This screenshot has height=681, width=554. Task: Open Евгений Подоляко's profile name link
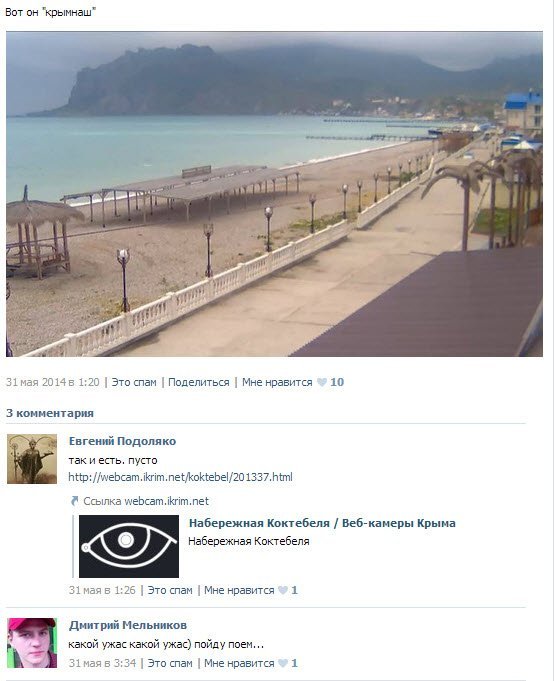point(122,441)
